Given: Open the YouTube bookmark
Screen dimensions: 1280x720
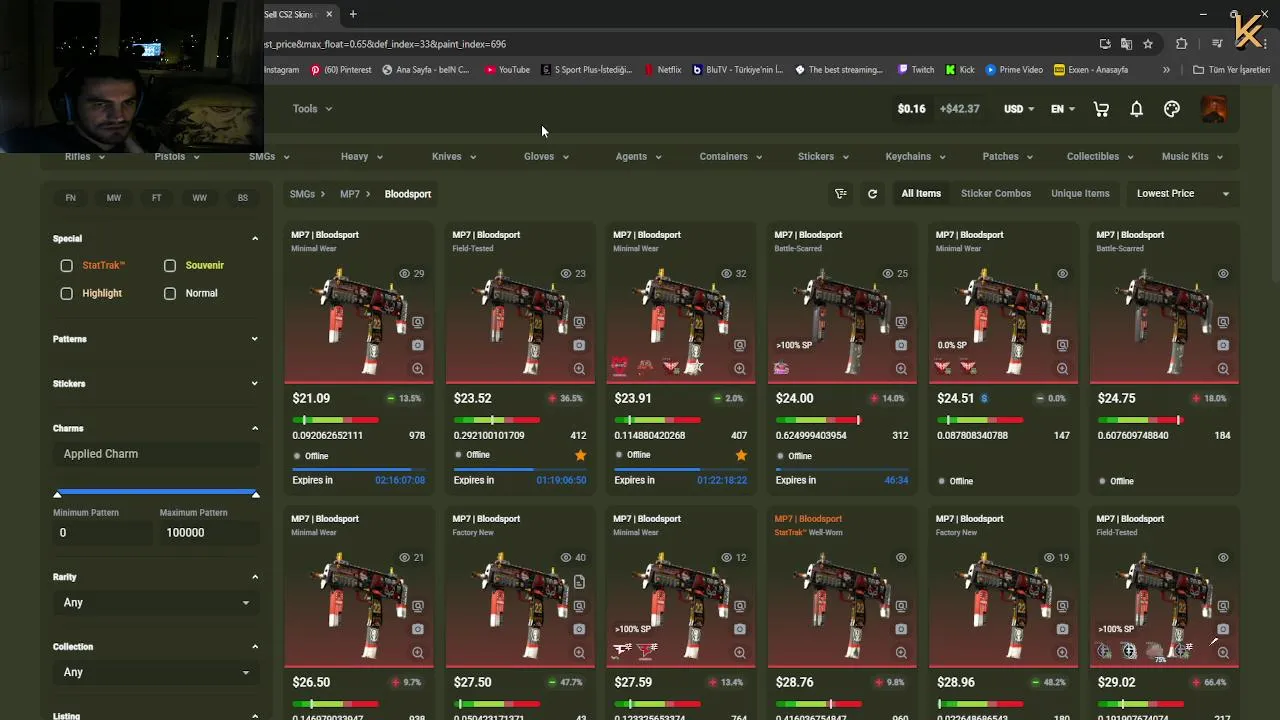Looking at the screenshot, I should pyautogui.click(x=507, y=70).
